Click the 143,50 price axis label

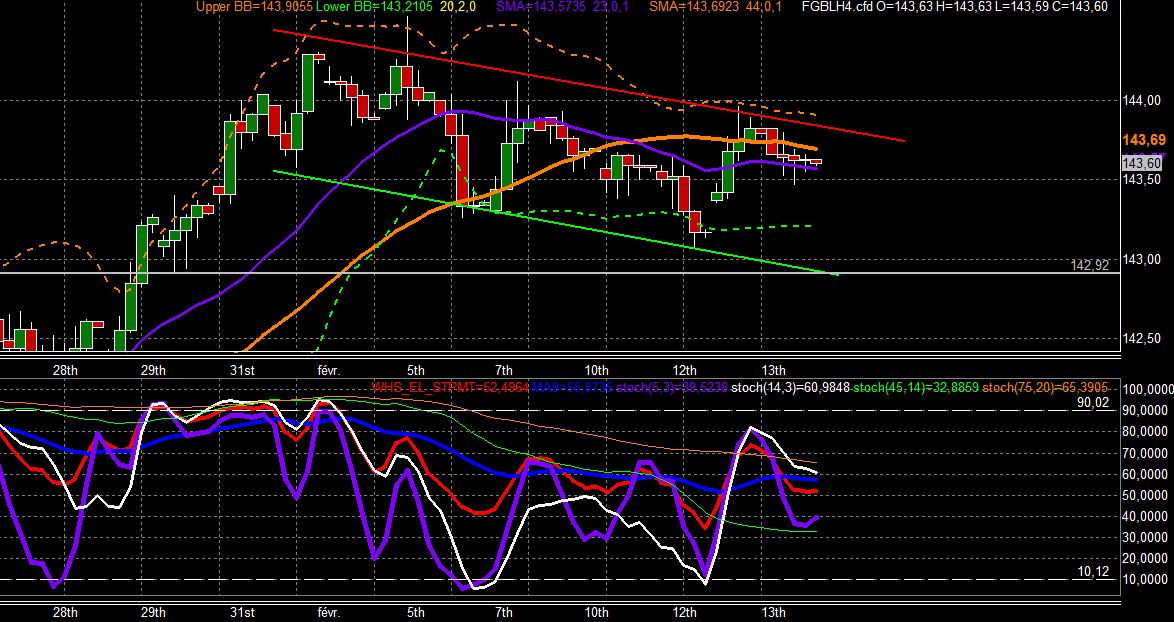(1142, 179)
